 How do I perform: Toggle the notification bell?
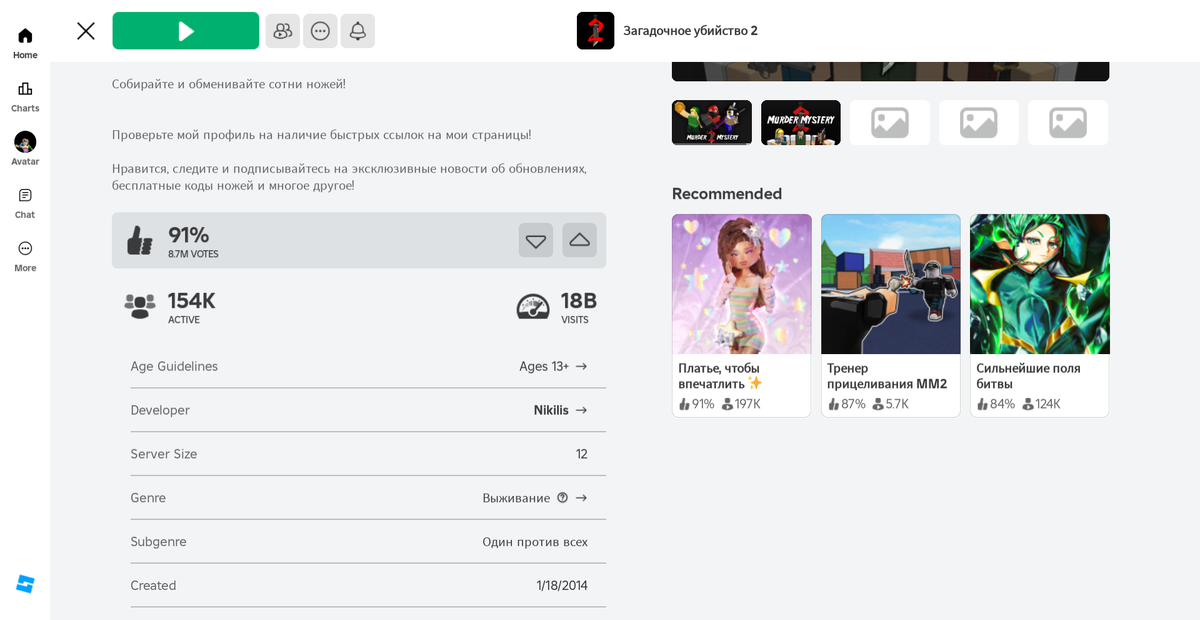tap(357, 31)
